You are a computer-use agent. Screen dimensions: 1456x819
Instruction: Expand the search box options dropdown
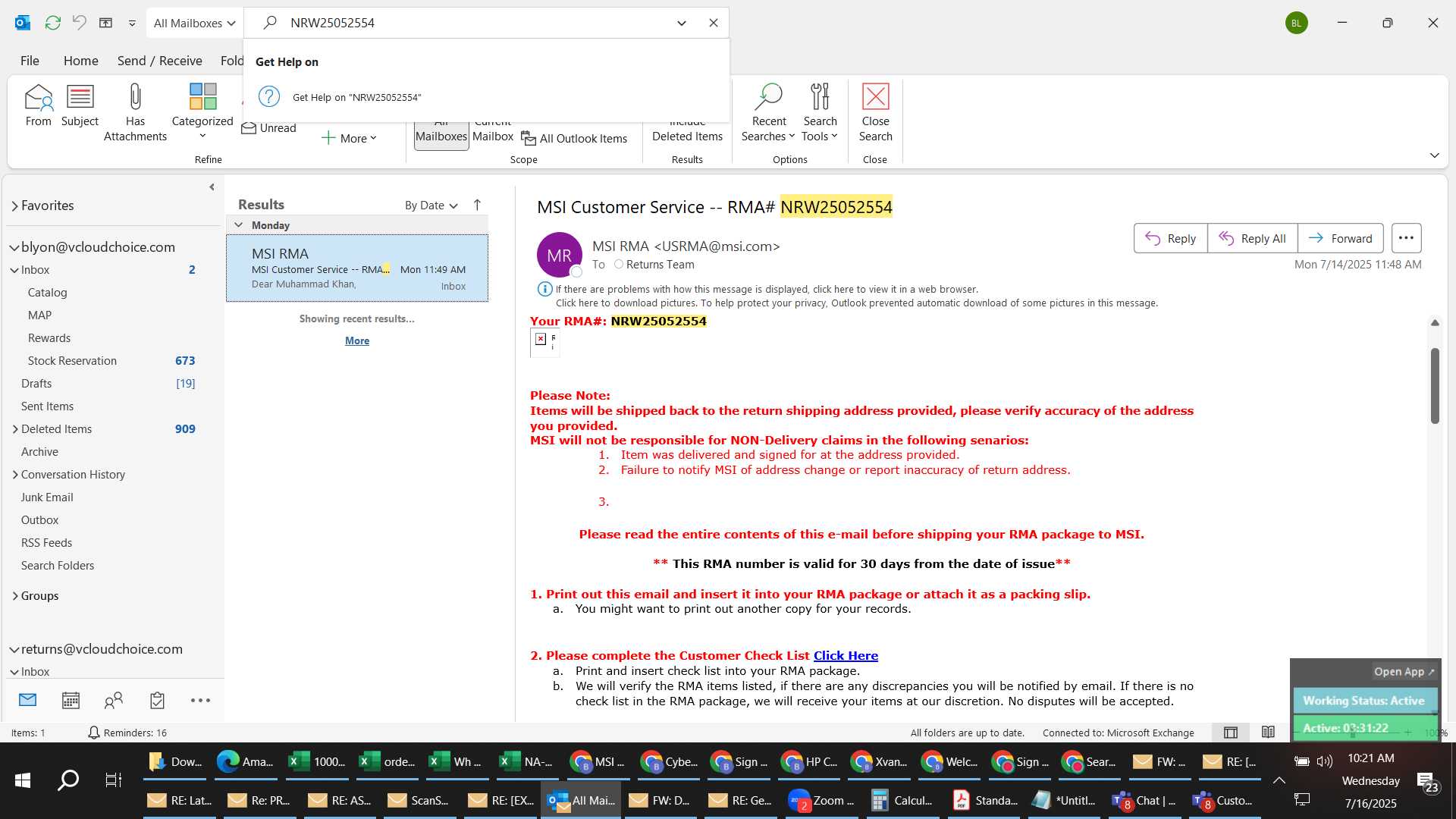pos(682,23)
